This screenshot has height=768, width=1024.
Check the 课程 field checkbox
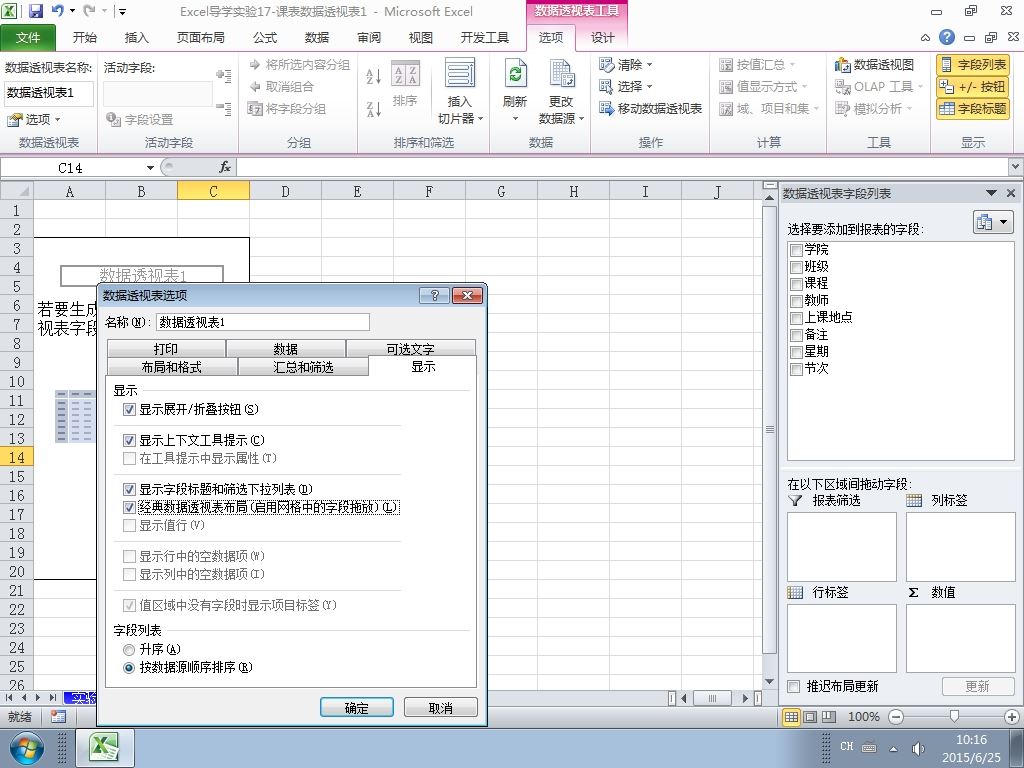click(796, 284)
